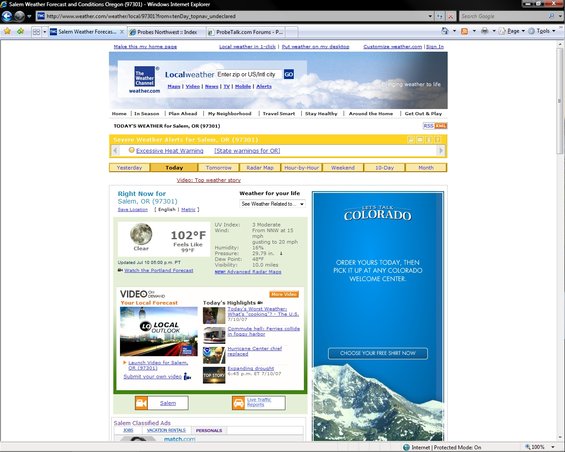565x452 pixels.
Task: Open the Alerts link under Local weather
Action: pyautogui.click(x=264, y=87)
